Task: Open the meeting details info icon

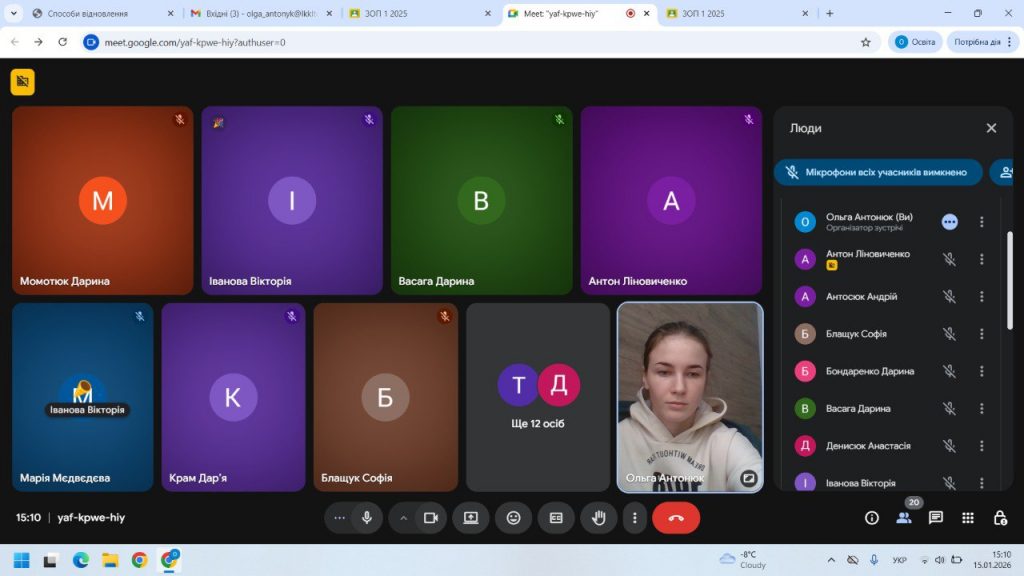Action: tap(872, 518)
